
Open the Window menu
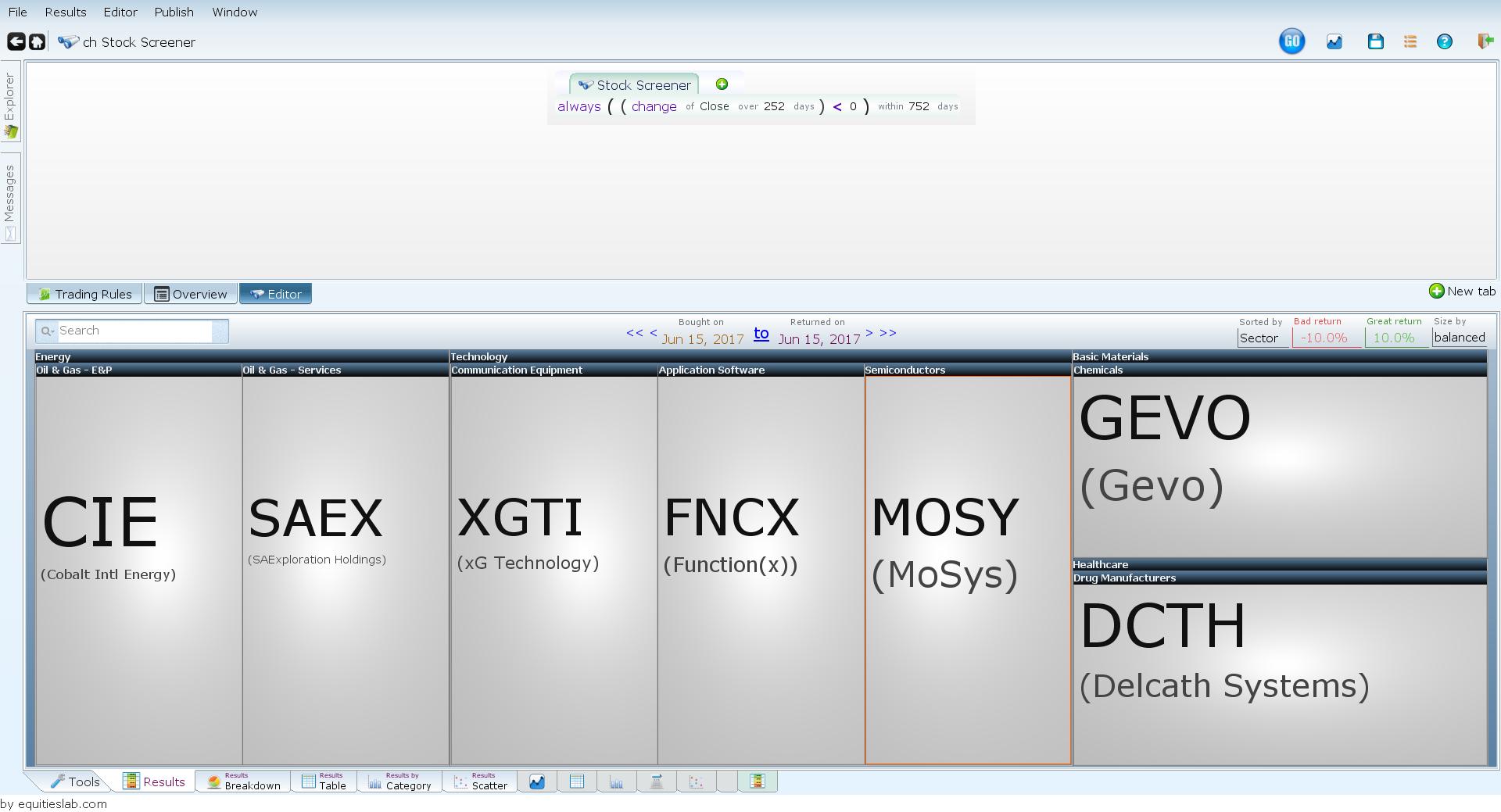tap(235, 13)
